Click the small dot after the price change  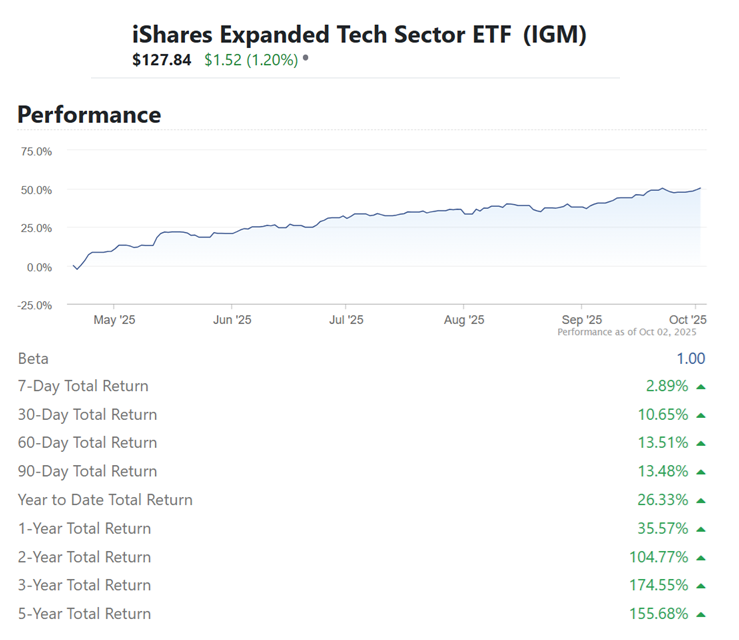coord(305,59)
